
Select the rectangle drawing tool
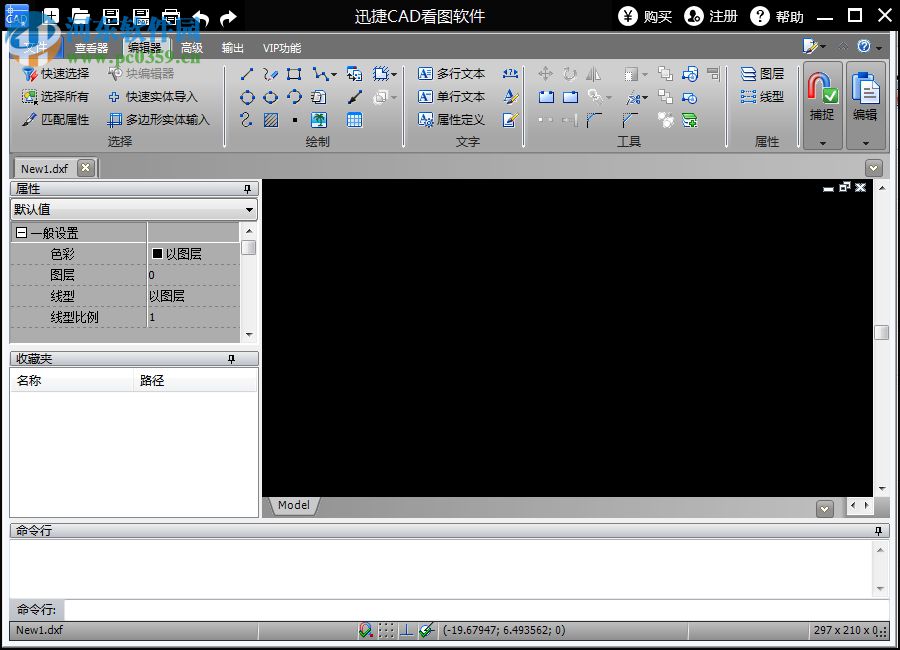[294, 74]
